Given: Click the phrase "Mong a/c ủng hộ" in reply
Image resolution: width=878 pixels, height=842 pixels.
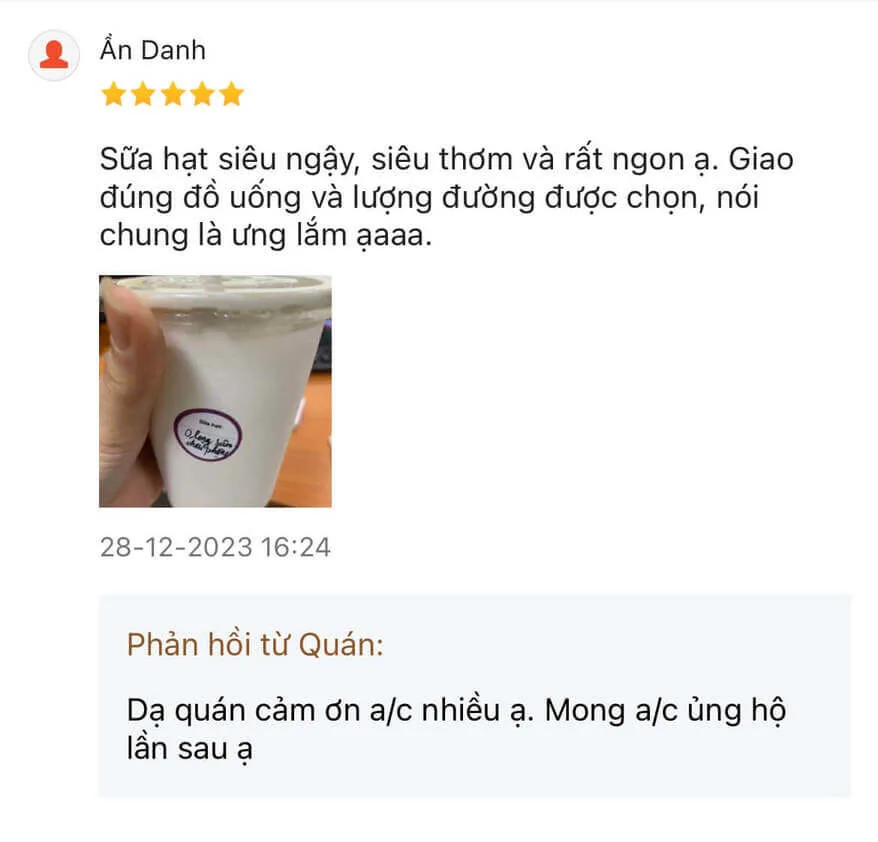Looking at the screenshot, I should click(x=666, y=711).
